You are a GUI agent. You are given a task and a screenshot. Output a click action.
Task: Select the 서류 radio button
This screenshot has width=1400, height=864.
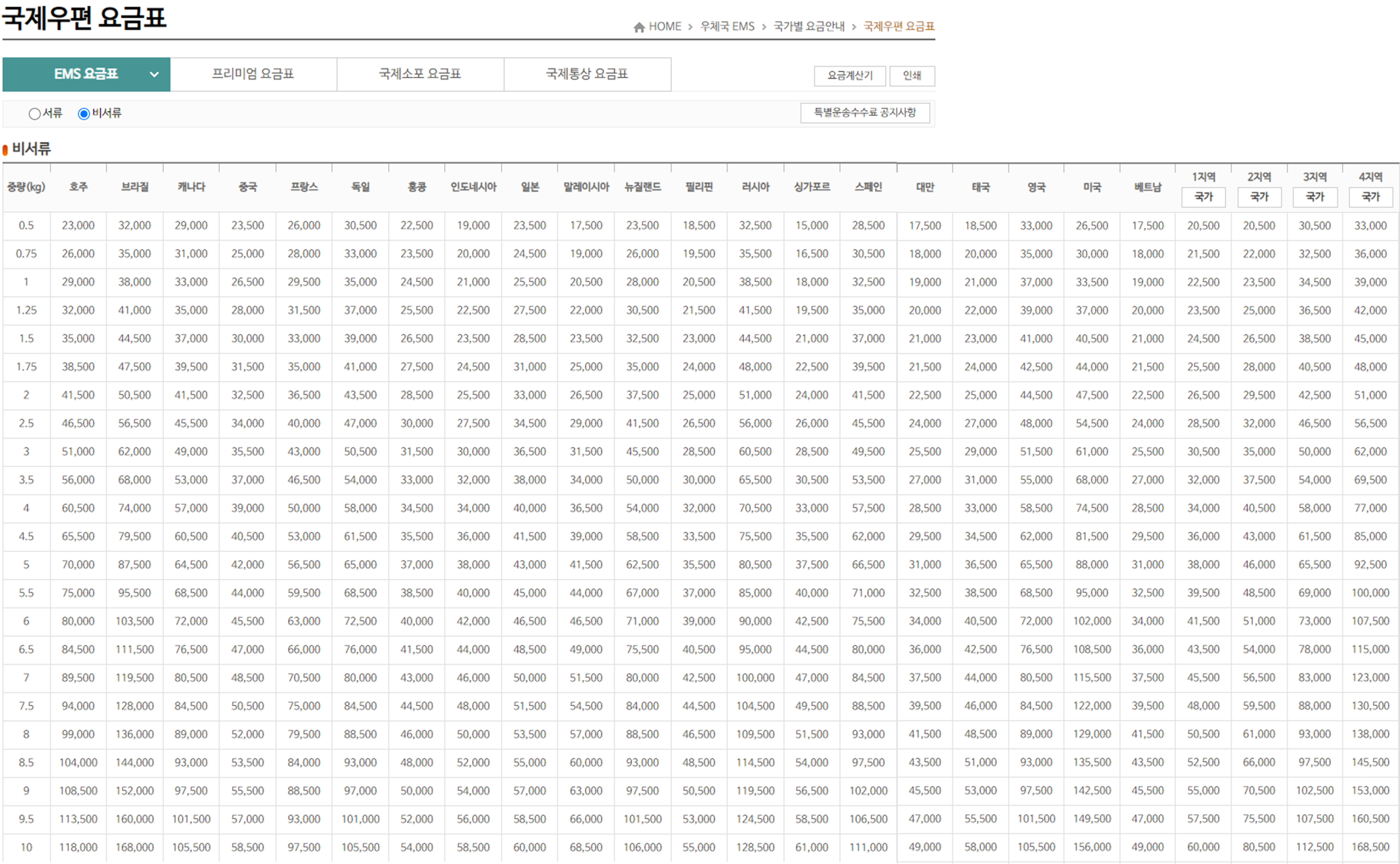(x=34, y=114)
